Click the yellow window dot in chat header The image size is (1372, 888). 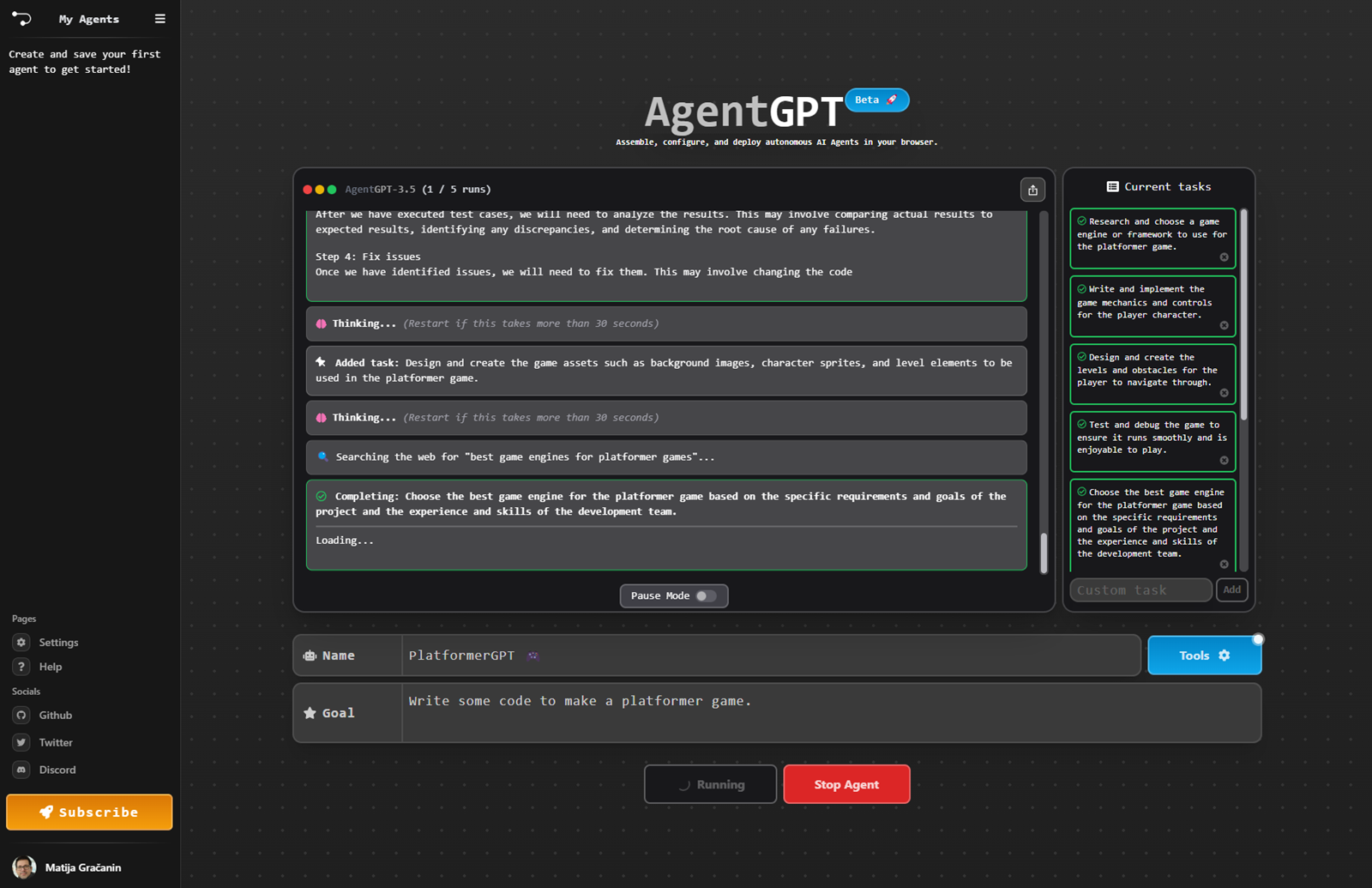[x=320, y=190]
